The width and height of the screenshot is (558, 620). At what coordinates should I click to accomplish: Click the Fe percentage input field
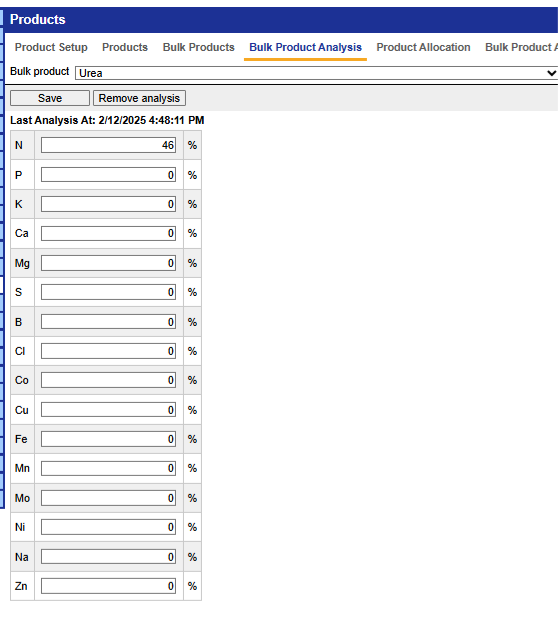click(x=108, y=439)
